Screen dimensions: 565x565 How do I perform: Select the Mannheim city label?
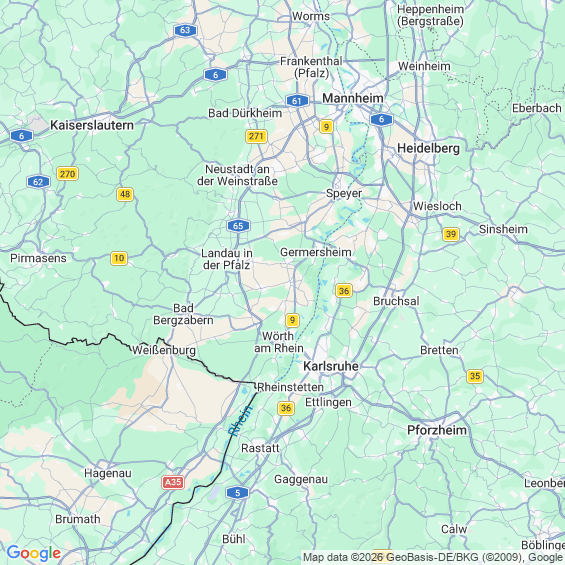click(352, 98)
